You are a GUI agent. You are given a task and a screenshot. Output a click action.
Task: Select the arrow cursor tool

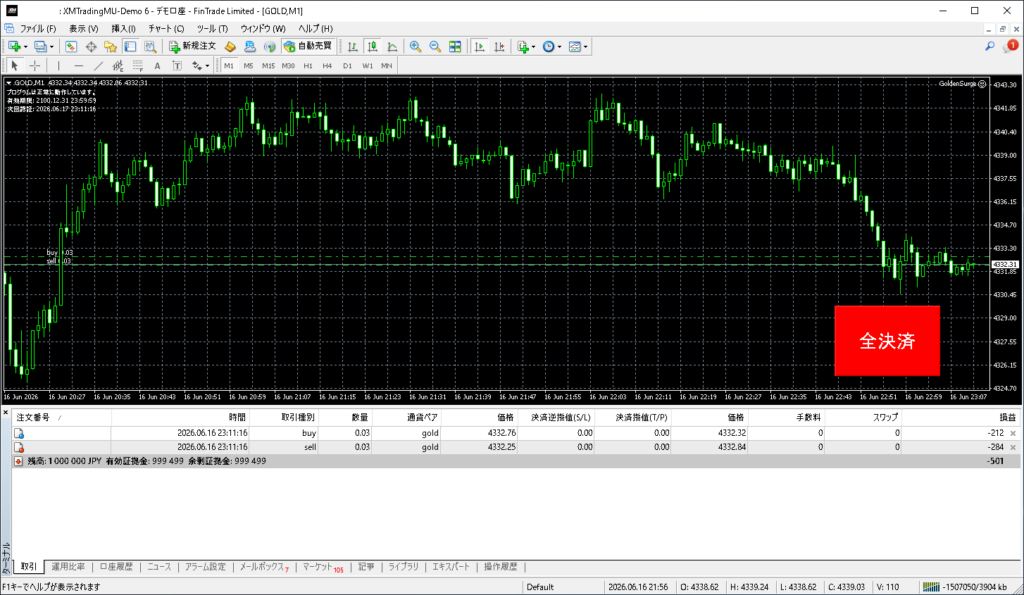14,65
